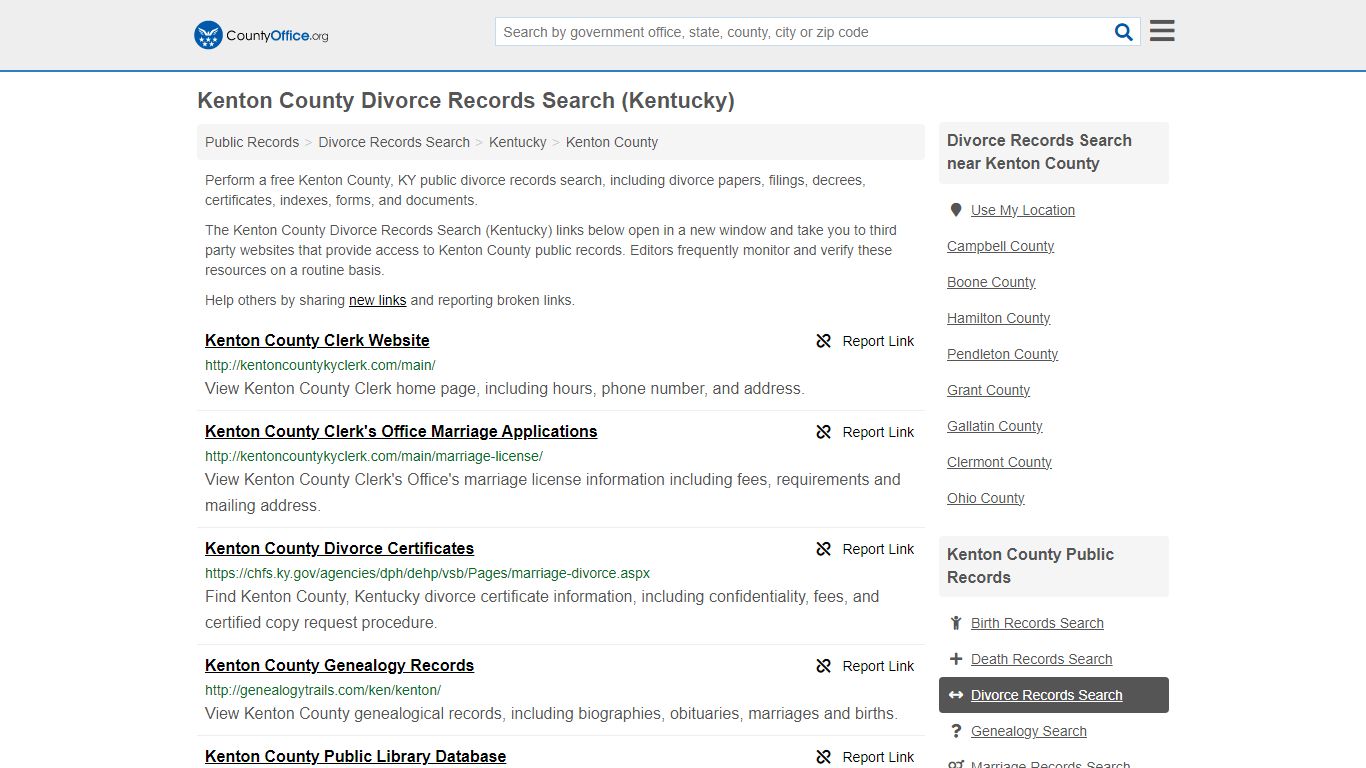This screenshot has width=1366, height=768.
Task: Select Use My Location link
Action: [1023, 210]
